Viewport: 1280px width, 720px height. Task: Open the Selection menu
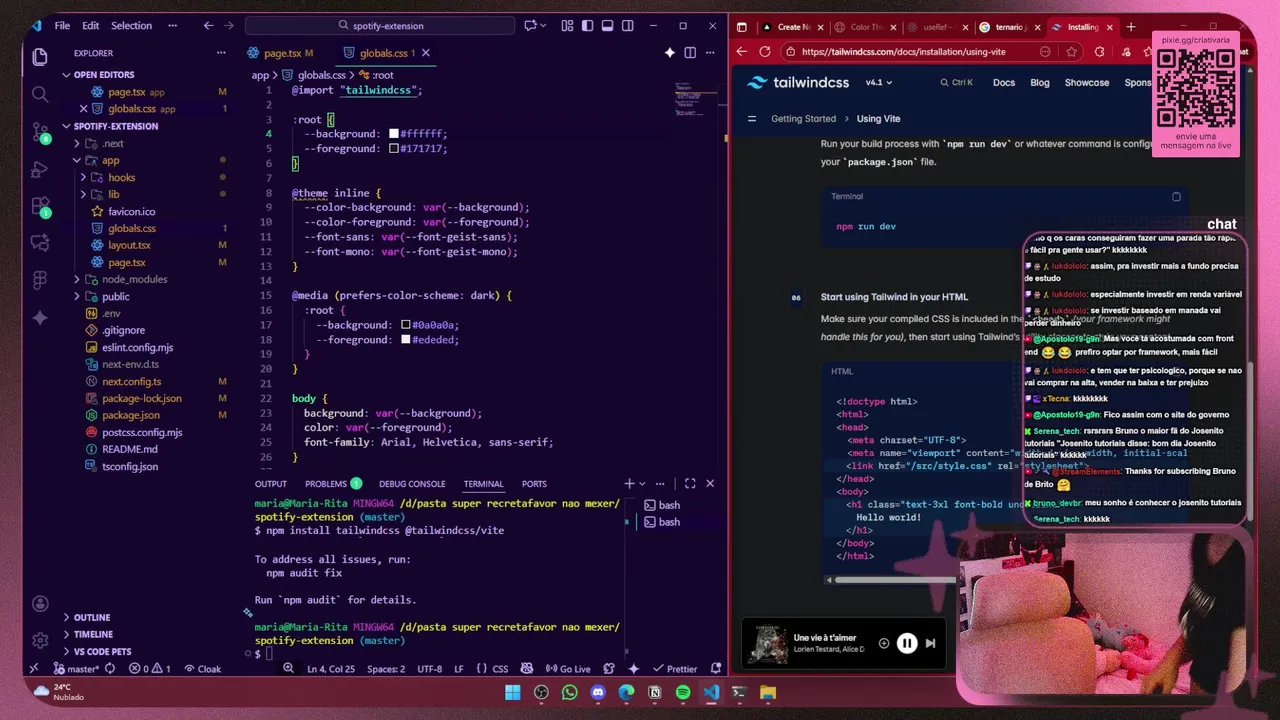(x=131, y=26)
